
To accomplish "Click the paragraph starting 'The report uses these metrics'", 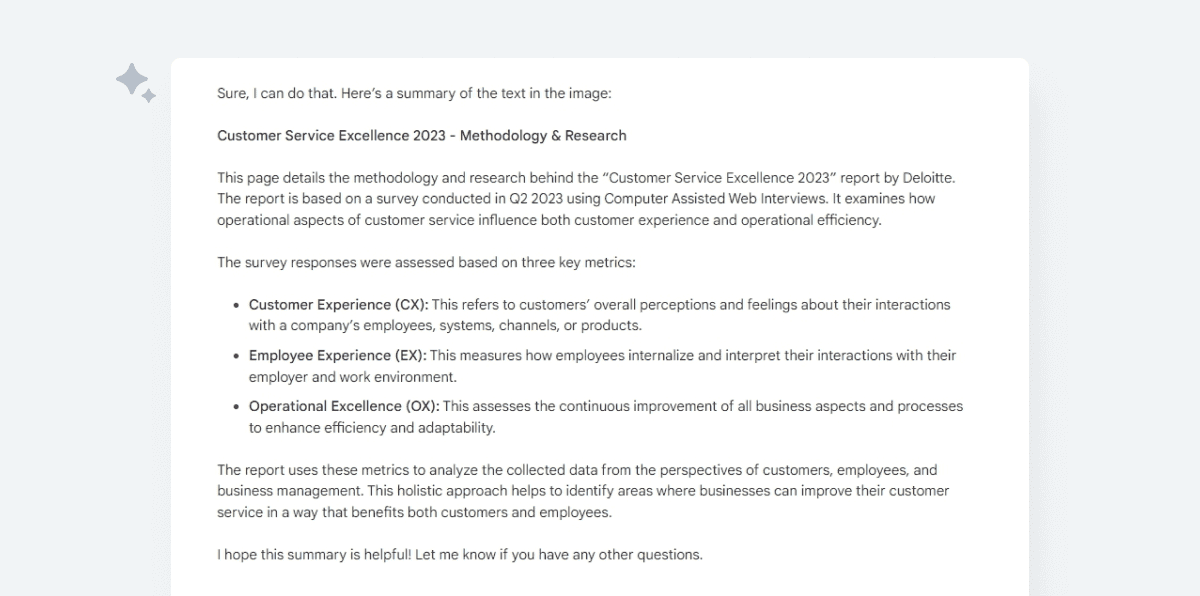I will [583, 491].
